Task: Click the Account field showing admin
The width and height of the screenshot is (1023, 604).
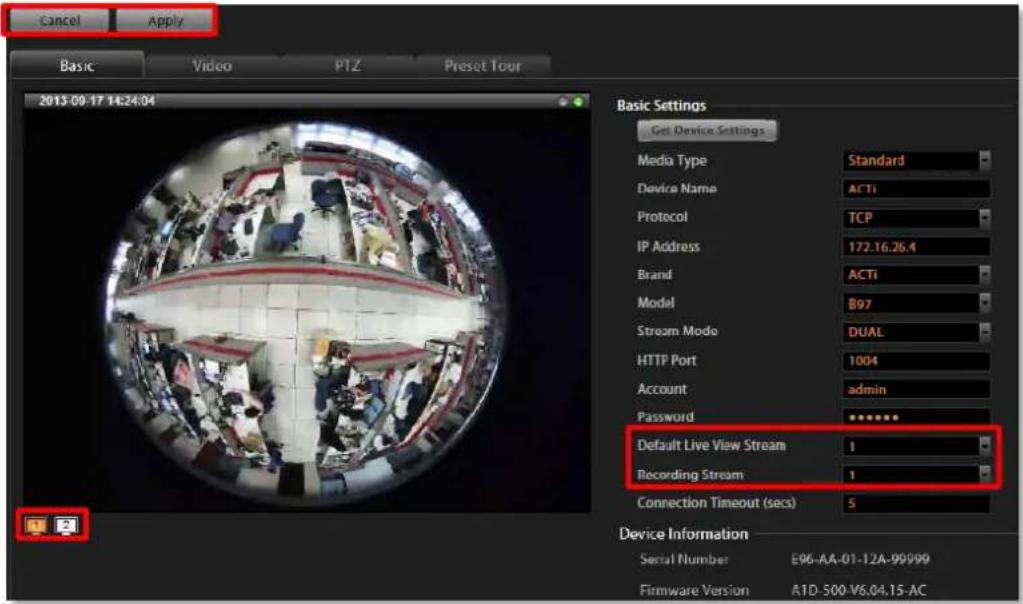Action: pos(917,389)
